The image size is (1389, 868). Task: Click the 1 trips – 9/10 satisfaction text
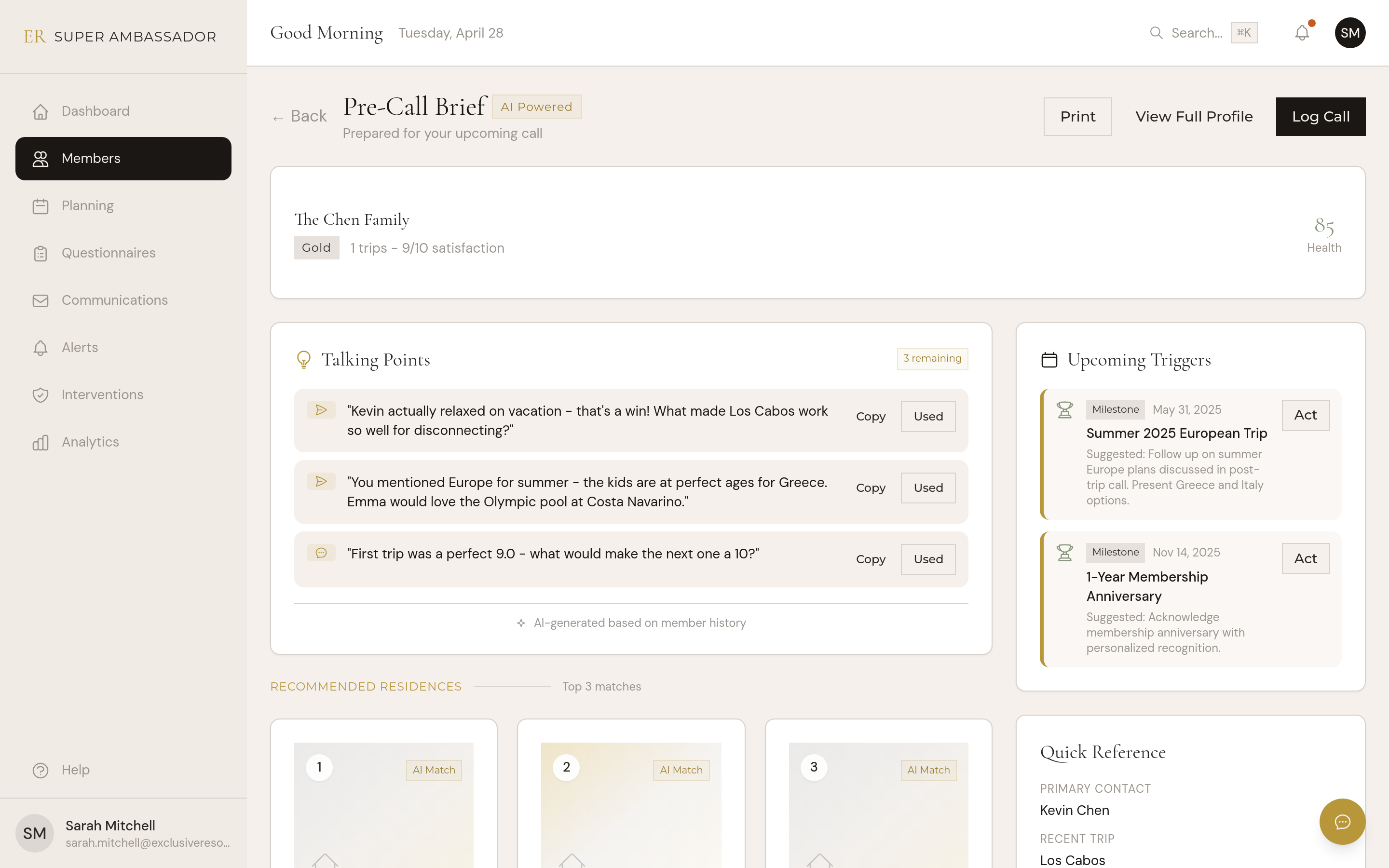(x=428, y=248)
